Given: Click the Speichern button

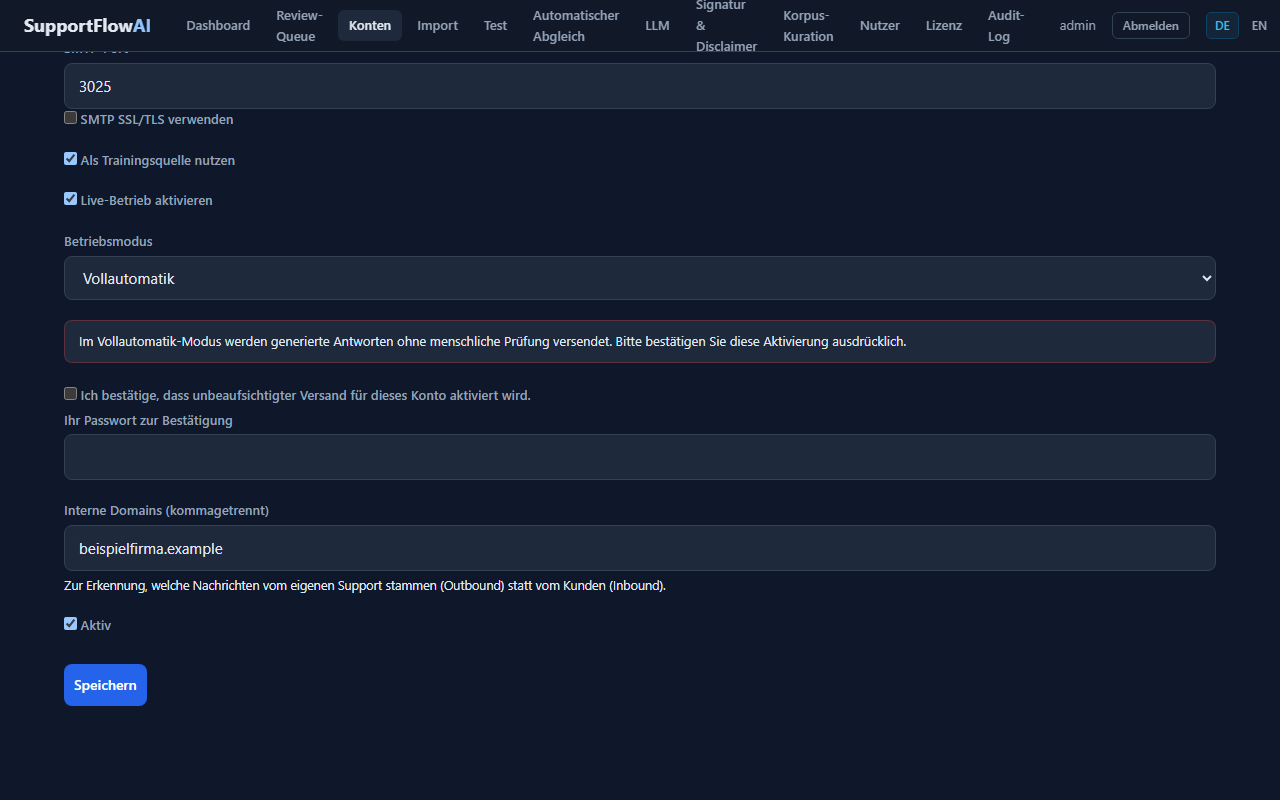Looking at the screenshot, I should click(x=105, y=685).
